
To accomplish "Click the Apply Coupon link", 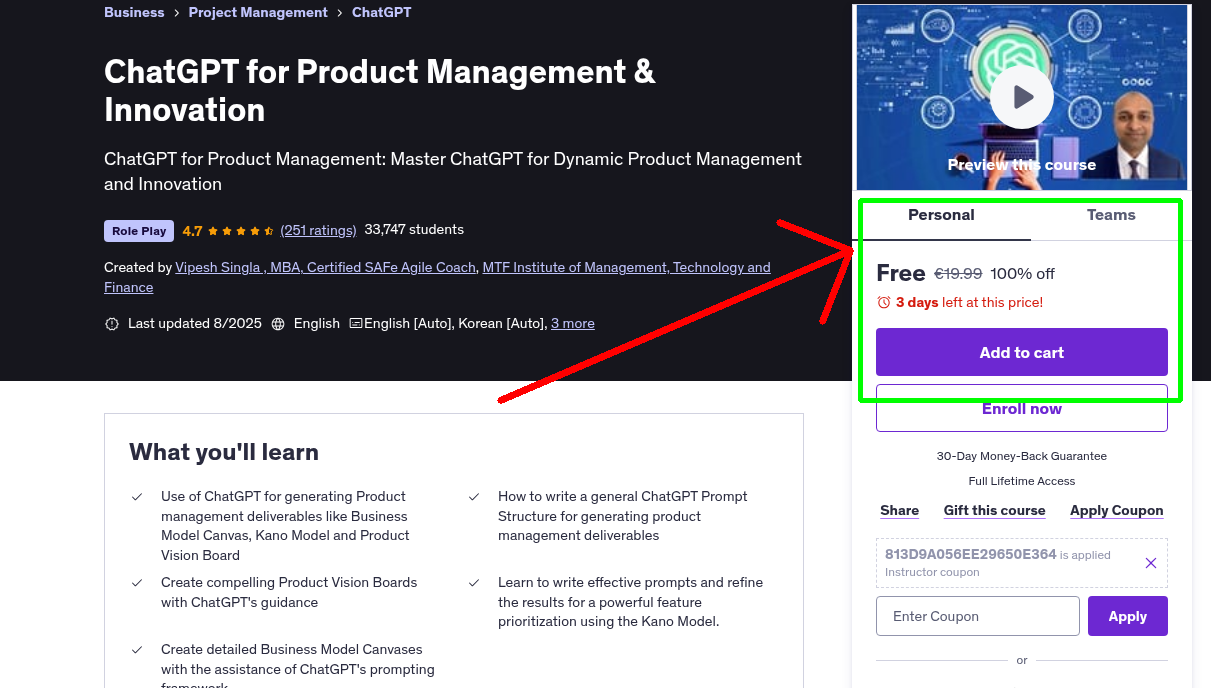I will (1117, 510).
